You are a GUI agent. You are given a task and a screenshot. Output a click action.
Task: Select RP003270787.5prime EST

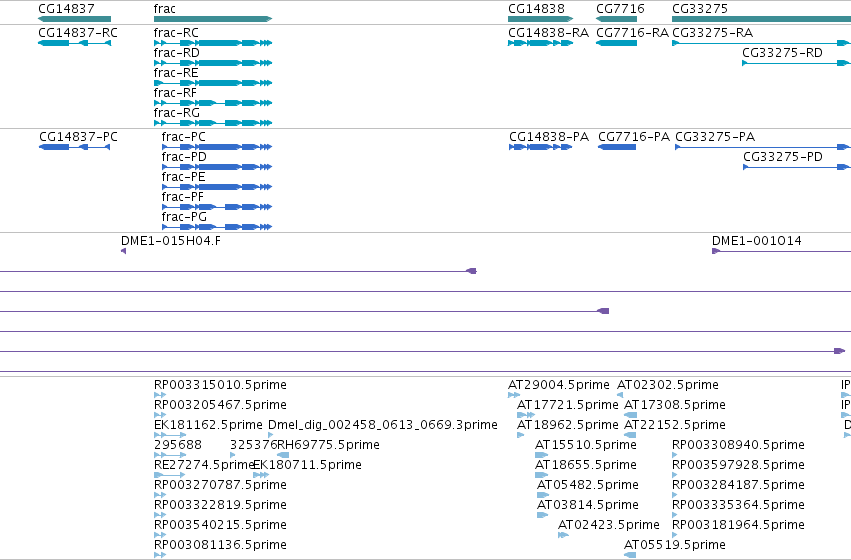(x=220, y=485)
